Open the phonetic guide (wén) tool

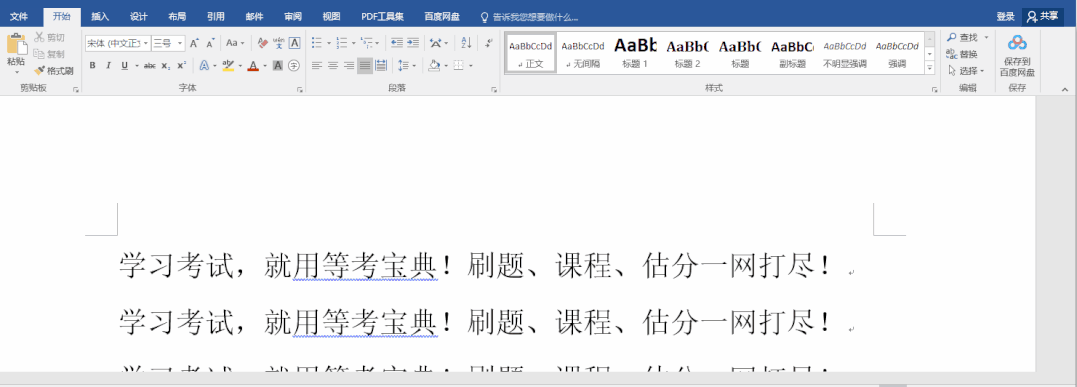278,43
